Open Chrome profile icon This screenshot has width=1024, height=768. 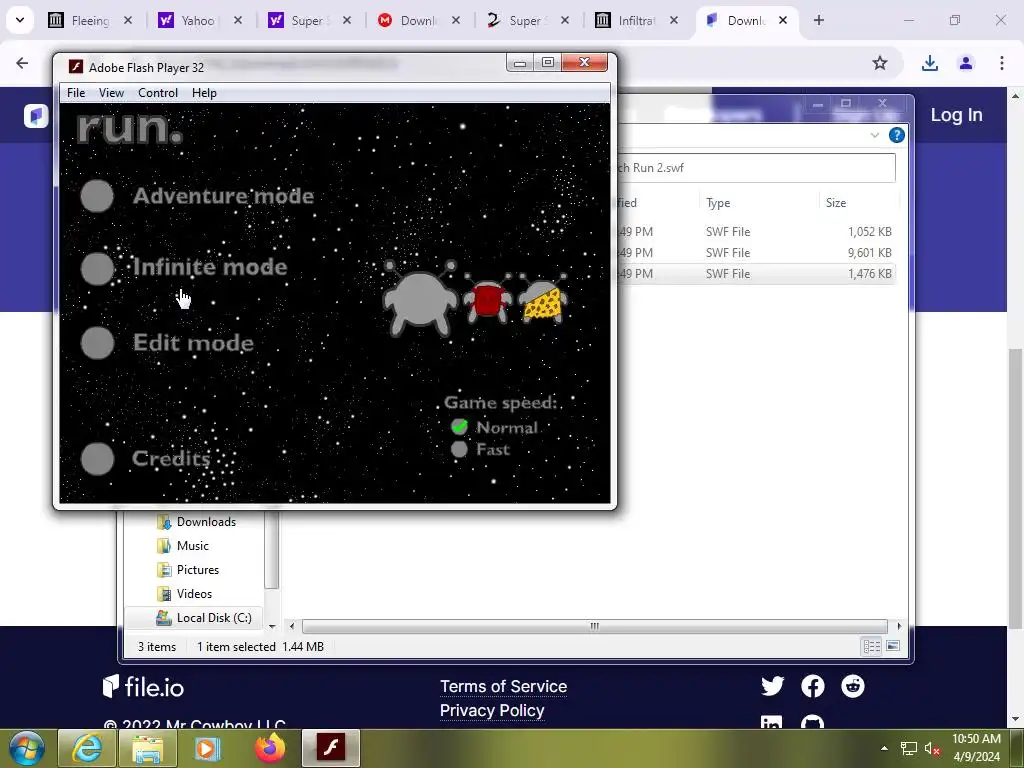point(966,63)
